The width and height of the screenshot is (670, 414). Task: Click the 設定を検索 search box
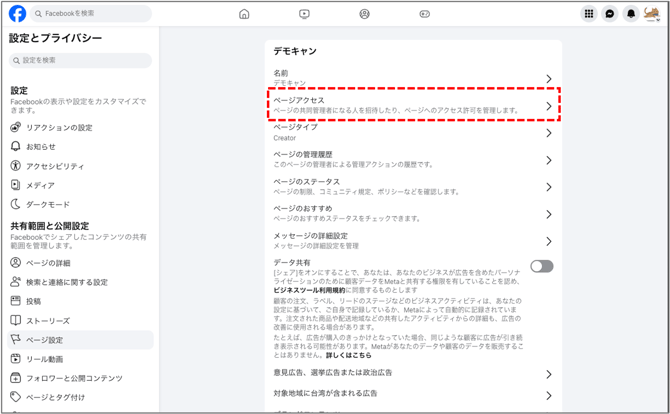[80, 61]
